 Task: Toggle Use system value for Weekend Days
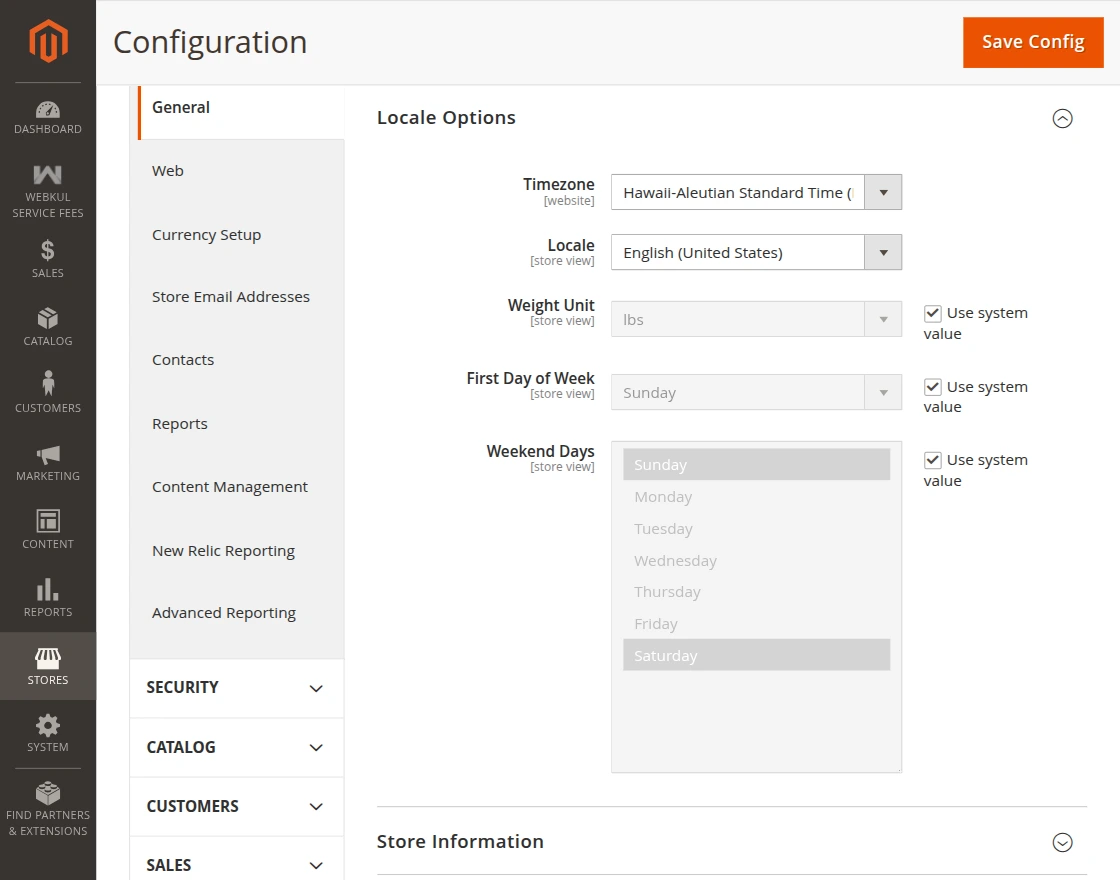coord(933,460)
